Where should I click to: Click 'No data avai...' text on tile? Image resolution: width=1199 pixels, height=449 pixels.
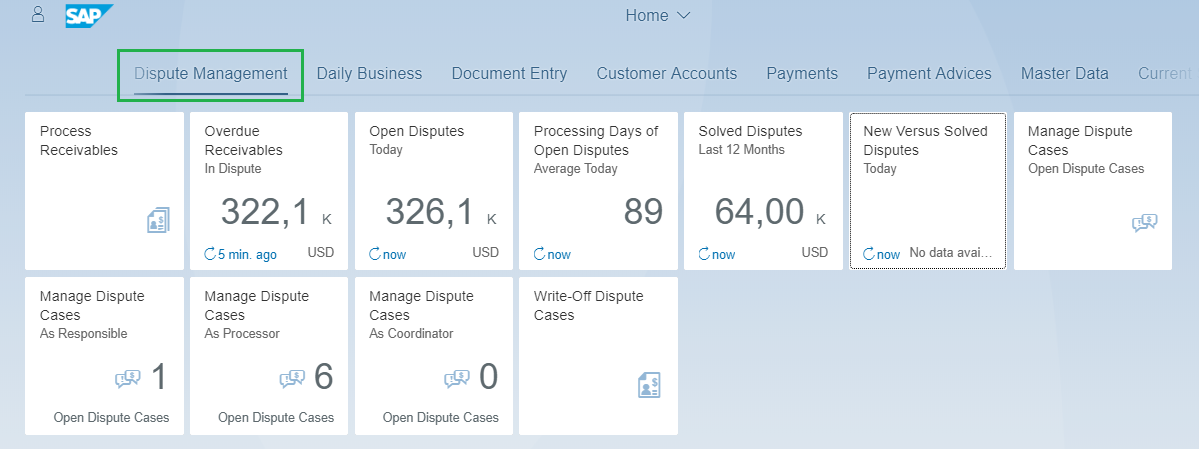point(950,253)
